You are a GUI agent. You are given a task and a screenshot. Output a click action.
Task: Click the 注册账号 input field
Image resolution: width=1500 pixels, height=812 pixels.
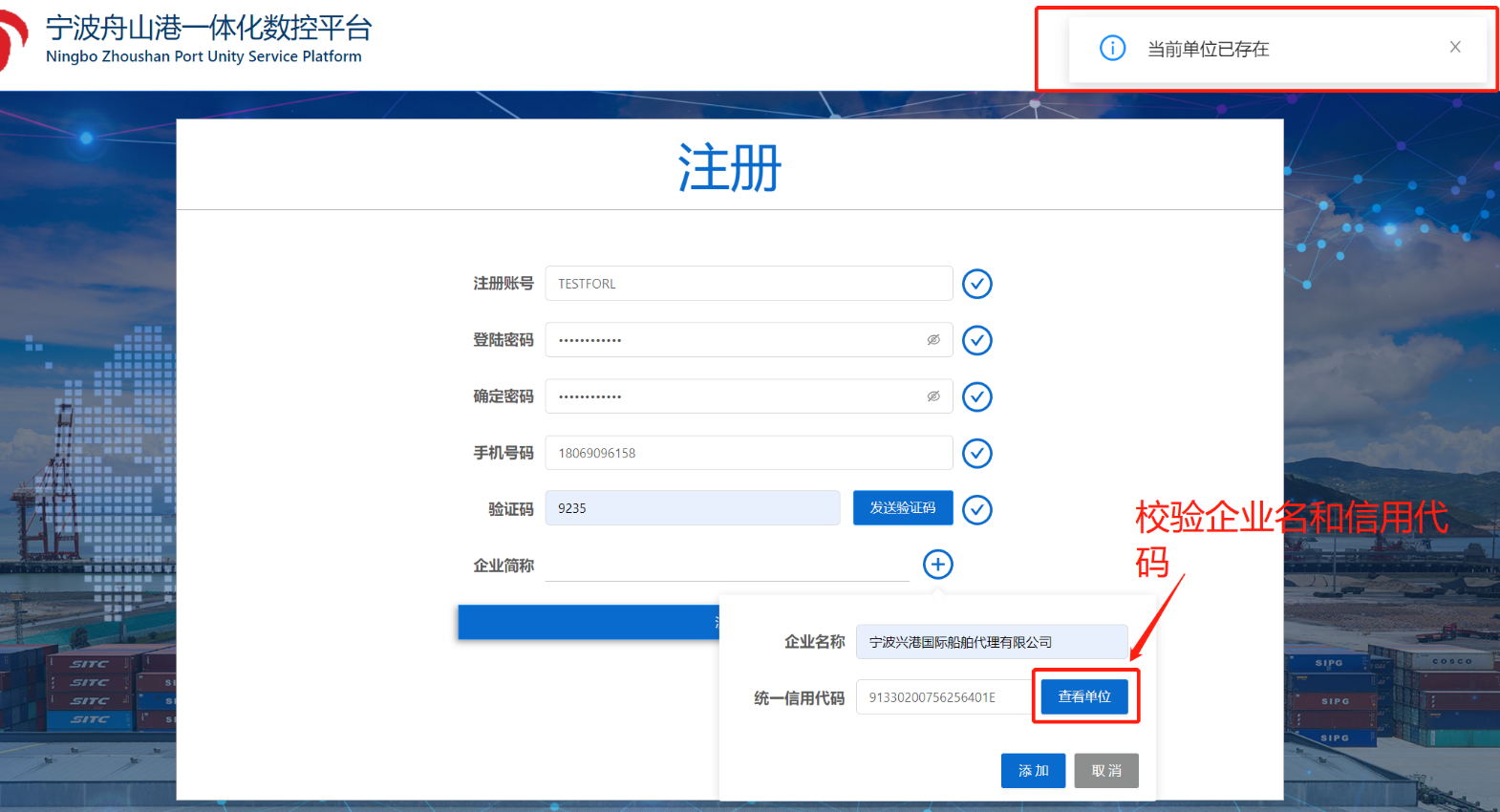[748, 284]
